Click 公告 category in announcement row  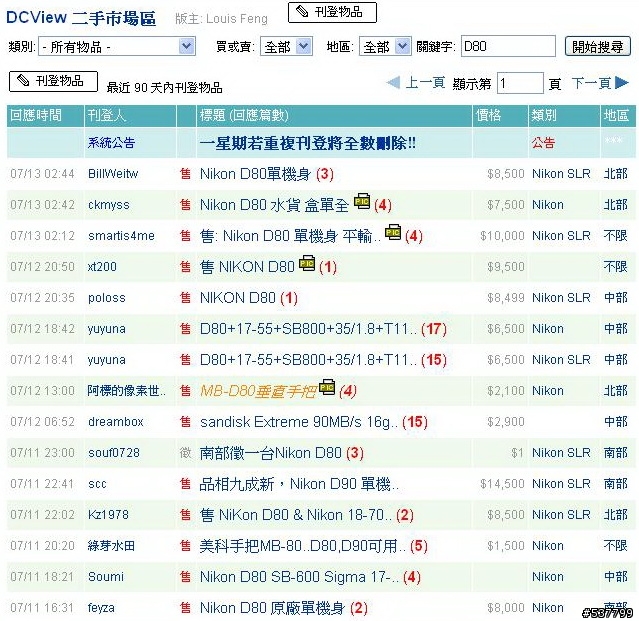(543, 143)
